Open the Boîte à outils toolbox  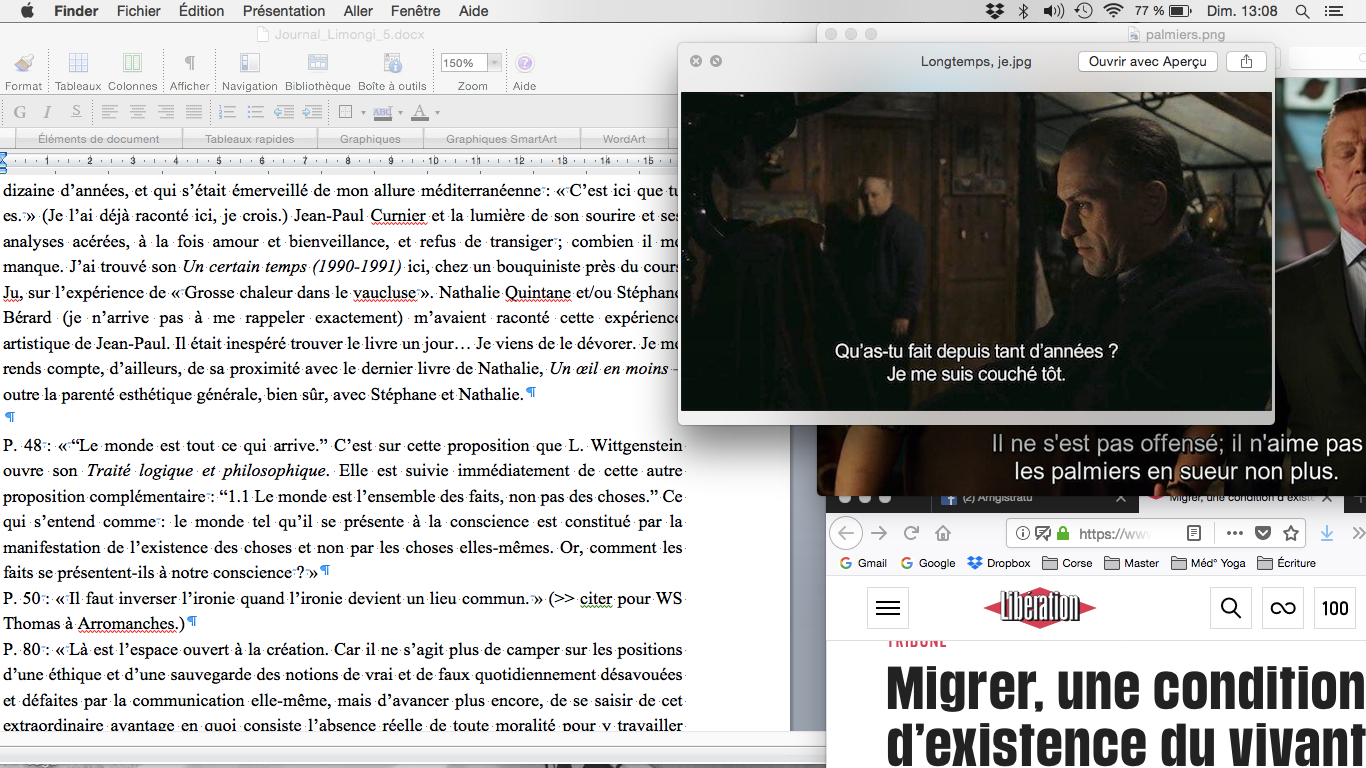(x=391, y=64)
